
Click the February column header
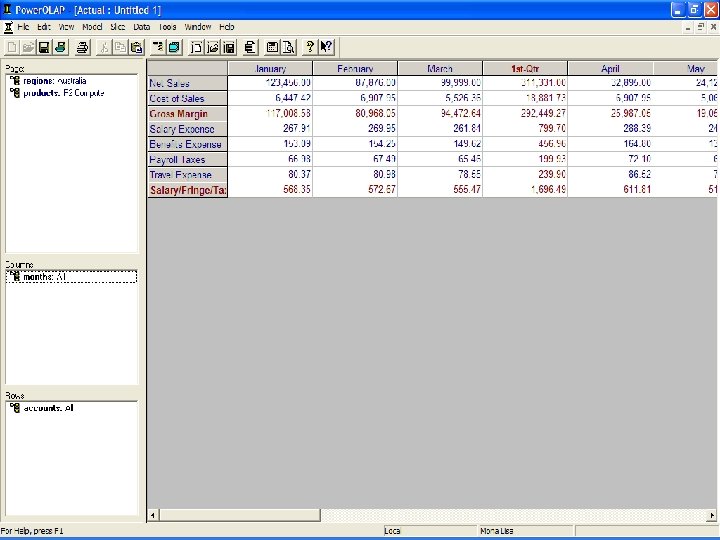(355, 68)
